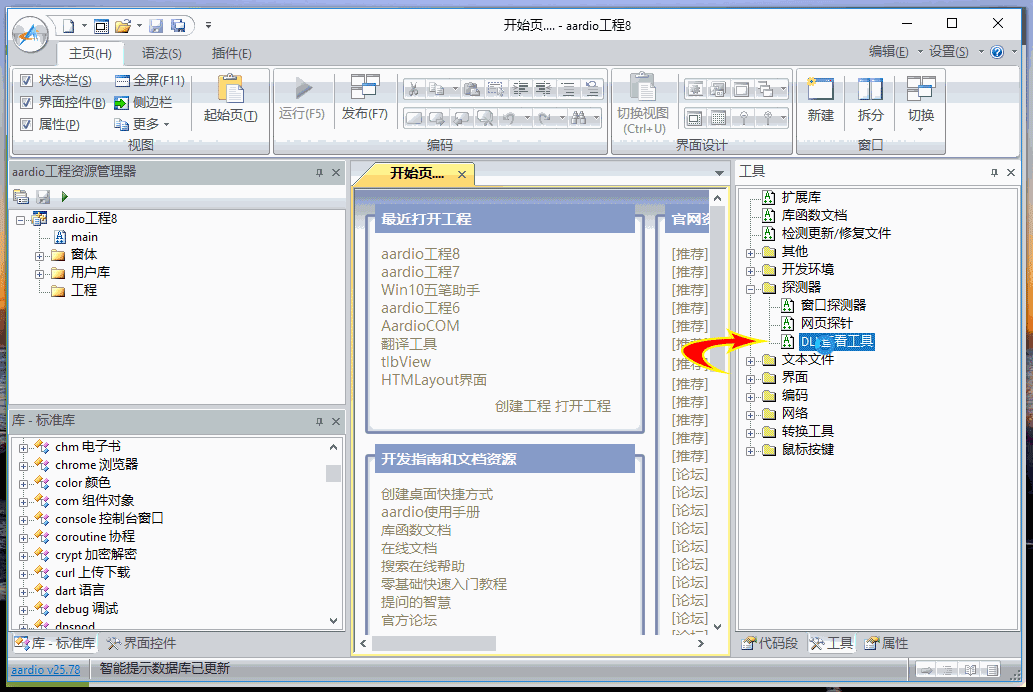
Task: Click the 发布(F7) publish icon
Action: coord(364,88)
